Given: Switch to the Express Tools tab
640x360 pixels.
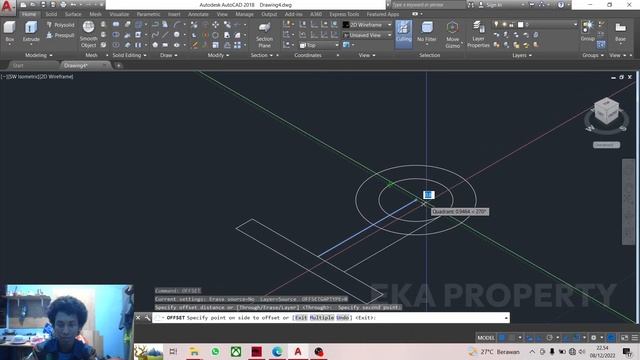Looking at the screenshot, I should [x=344, y=14].
